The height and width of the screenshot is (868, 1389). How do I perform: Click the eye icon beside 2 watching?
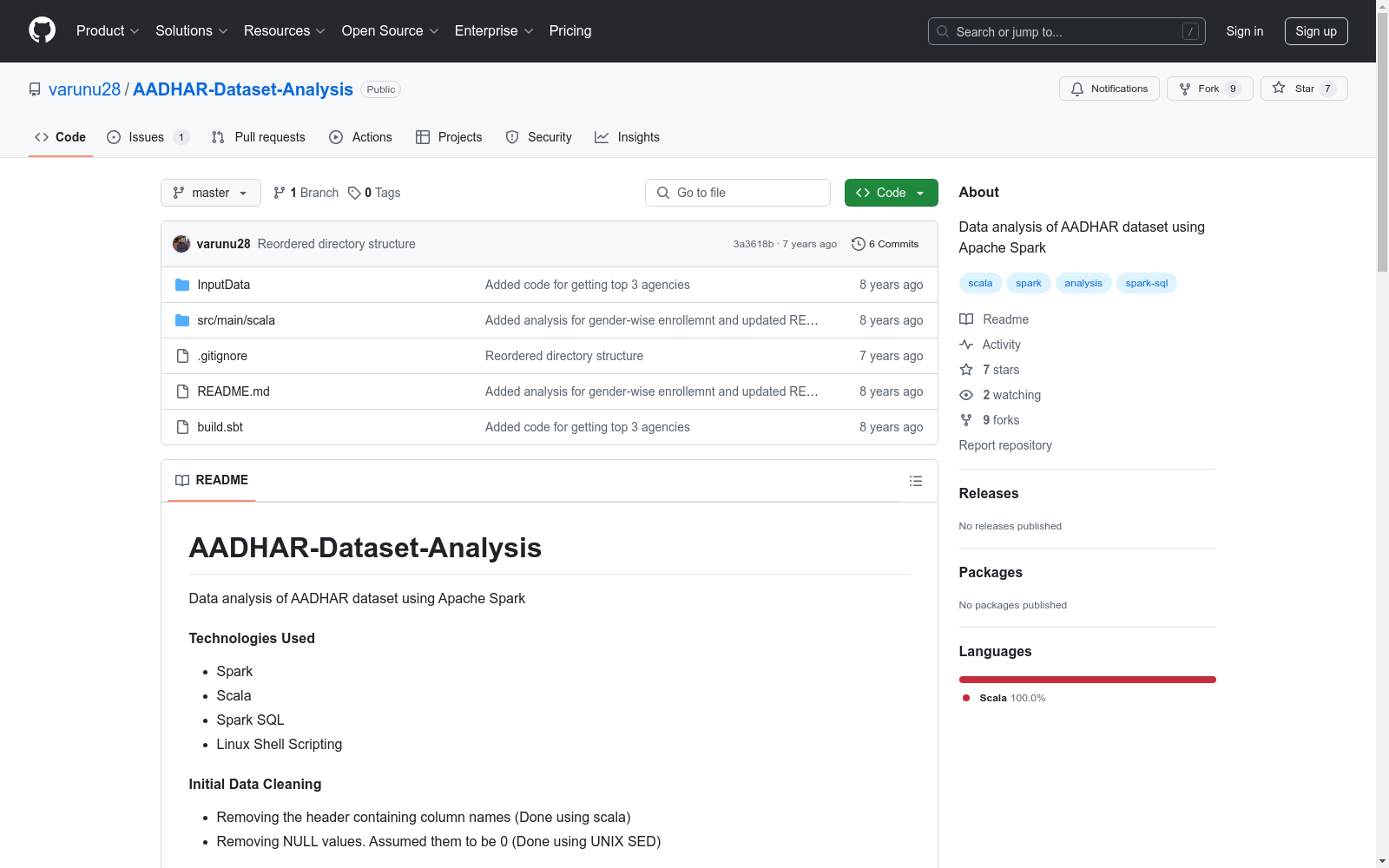966,395
